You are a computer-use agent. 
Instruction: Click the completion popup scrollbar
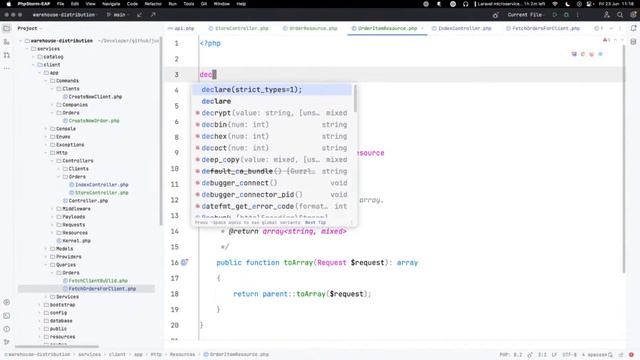click(355, 98)
